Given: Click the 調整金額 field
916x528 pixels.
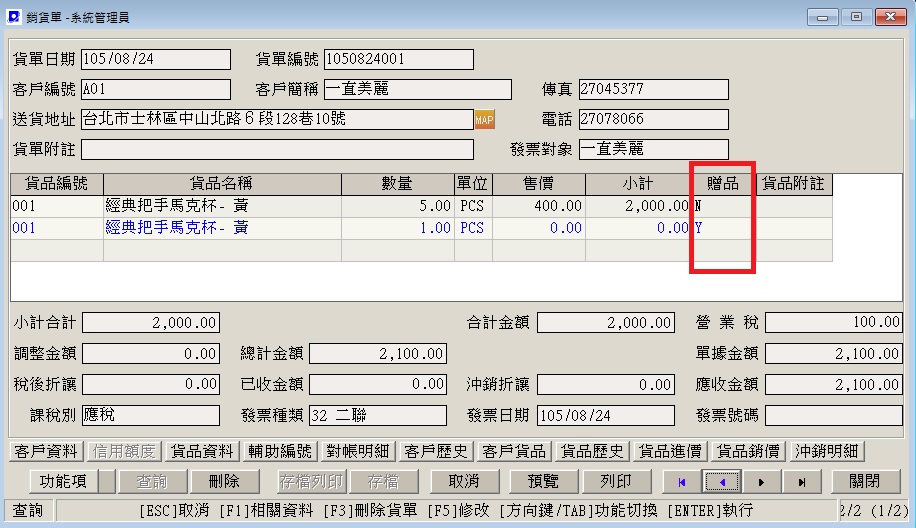Looking at the screenshot, I should (x=151, y=353).
